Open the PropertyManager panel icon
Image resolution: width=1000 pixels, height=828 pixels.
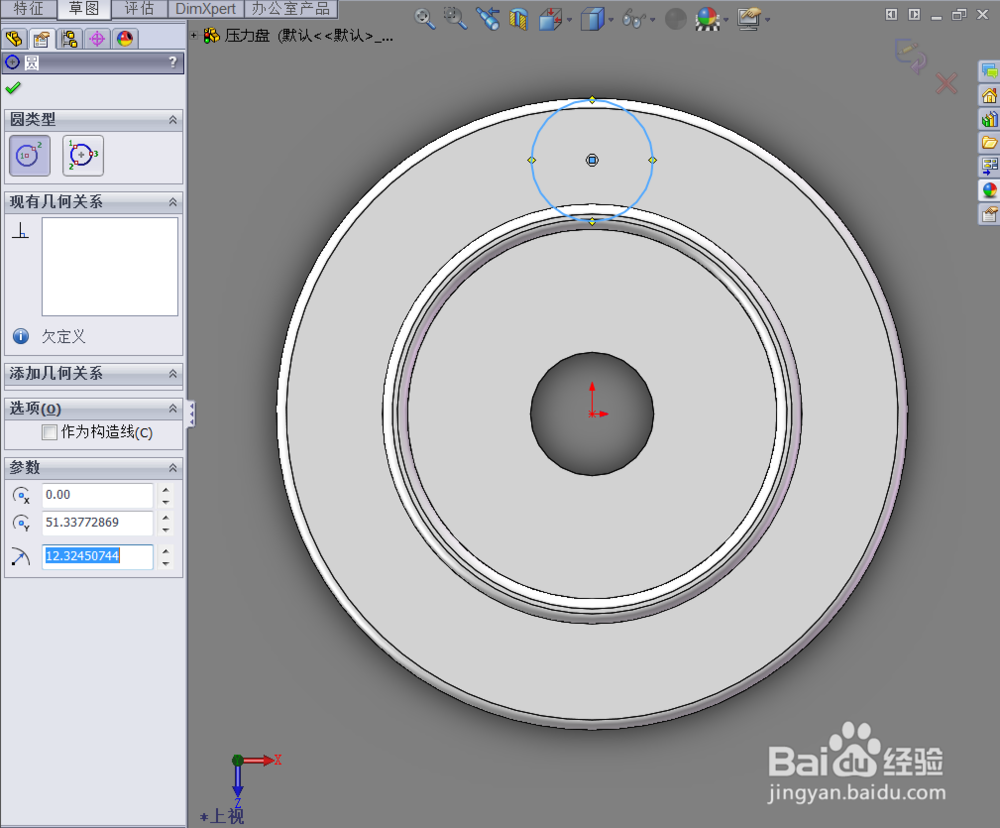(41, 40)
